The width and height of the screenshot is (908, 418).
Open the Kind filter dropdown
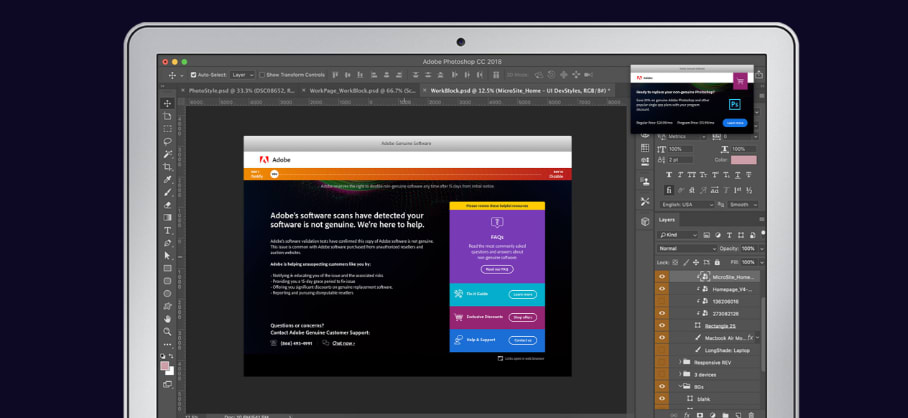point(678,235)
